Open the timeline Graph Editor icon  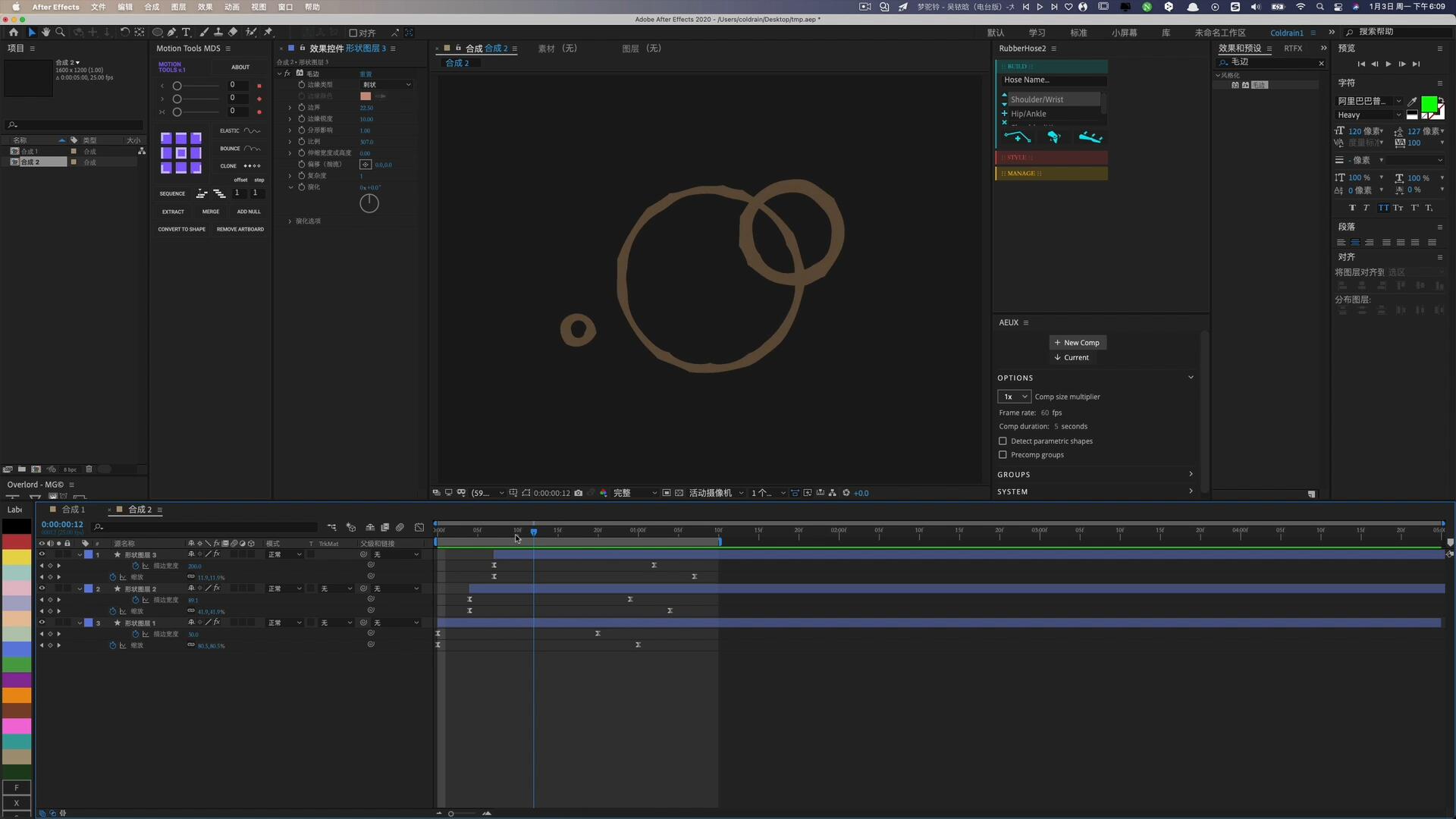coord(419,527)
